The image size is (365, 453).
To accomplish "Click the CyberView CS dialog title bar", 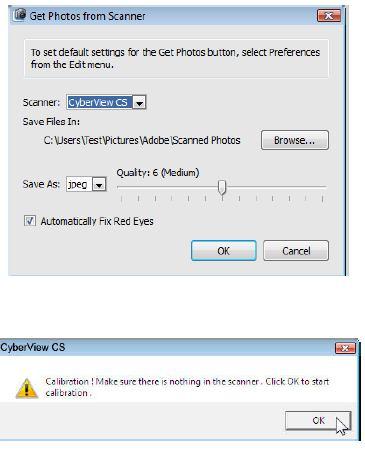I will tap(167, 348).
